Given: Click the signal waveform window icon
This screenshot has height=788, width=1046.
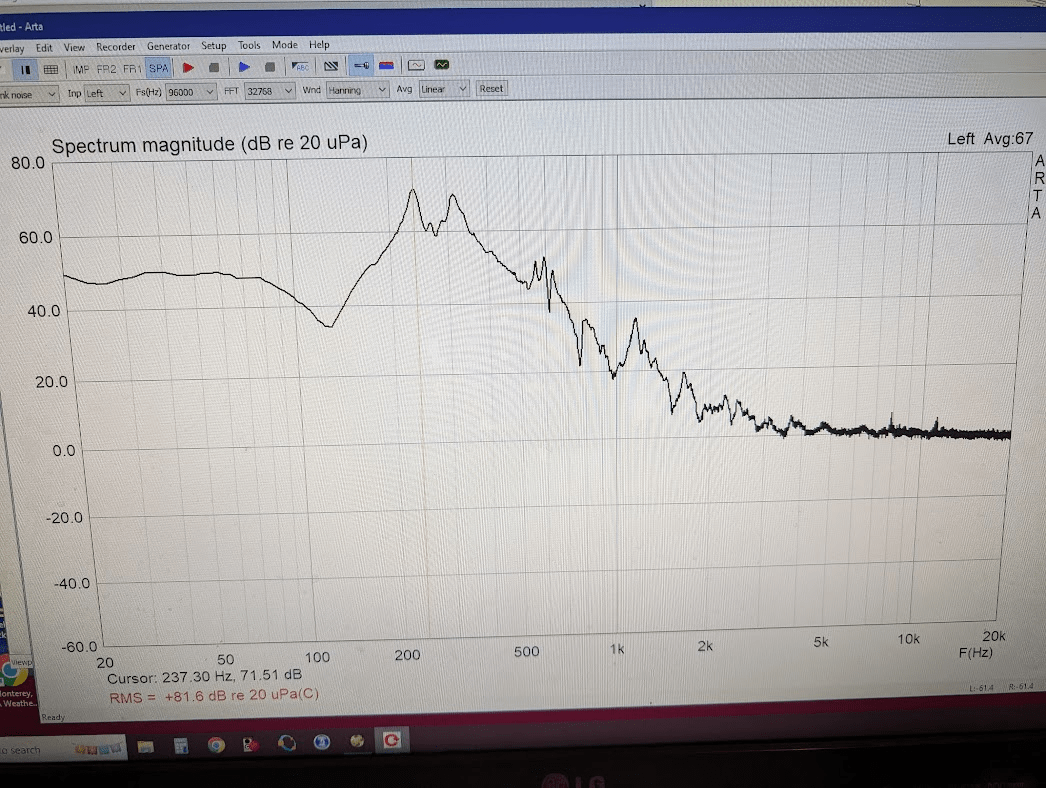Looking at the screenshot, I should 416,65.
